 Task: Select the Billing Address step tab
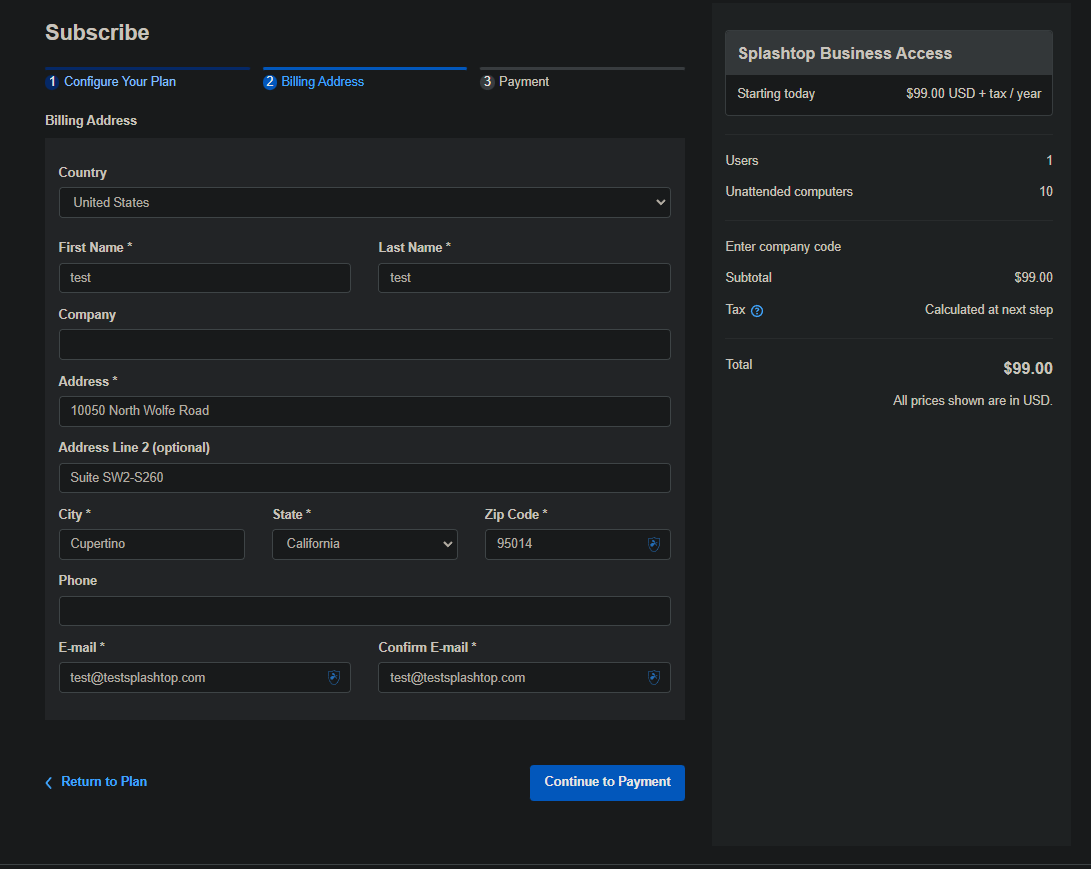[322, 82]
